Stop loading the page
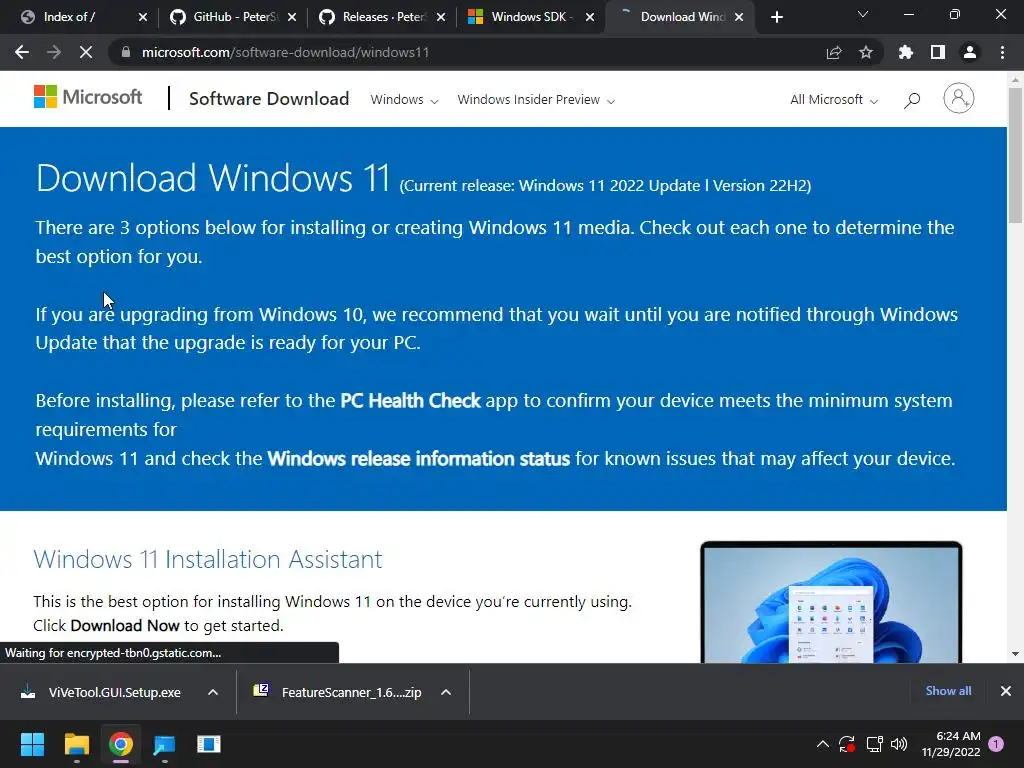This screenshot has height=768, width=1024. click(x=86, y=52)
